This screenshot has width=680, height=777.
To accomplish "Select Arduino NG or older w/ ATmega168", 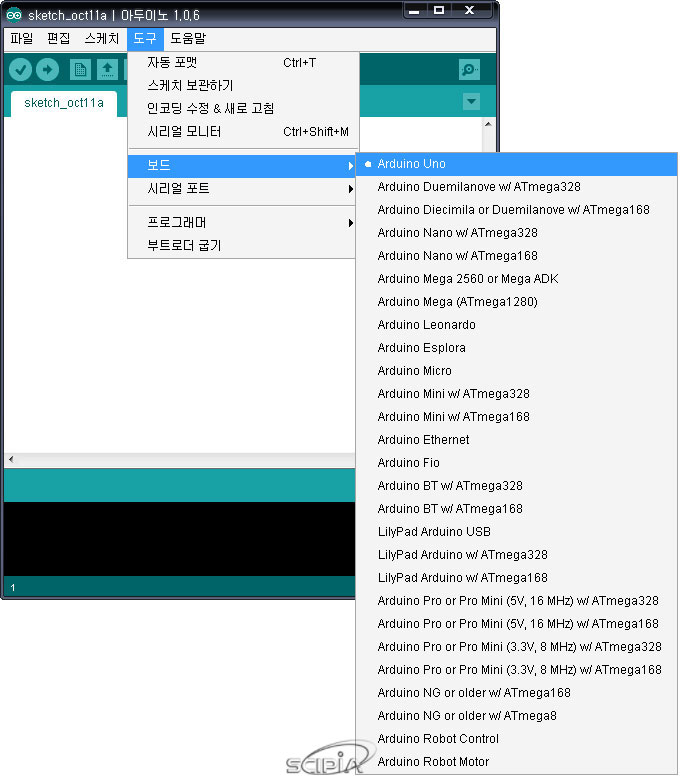I will (x=516, y=693).
